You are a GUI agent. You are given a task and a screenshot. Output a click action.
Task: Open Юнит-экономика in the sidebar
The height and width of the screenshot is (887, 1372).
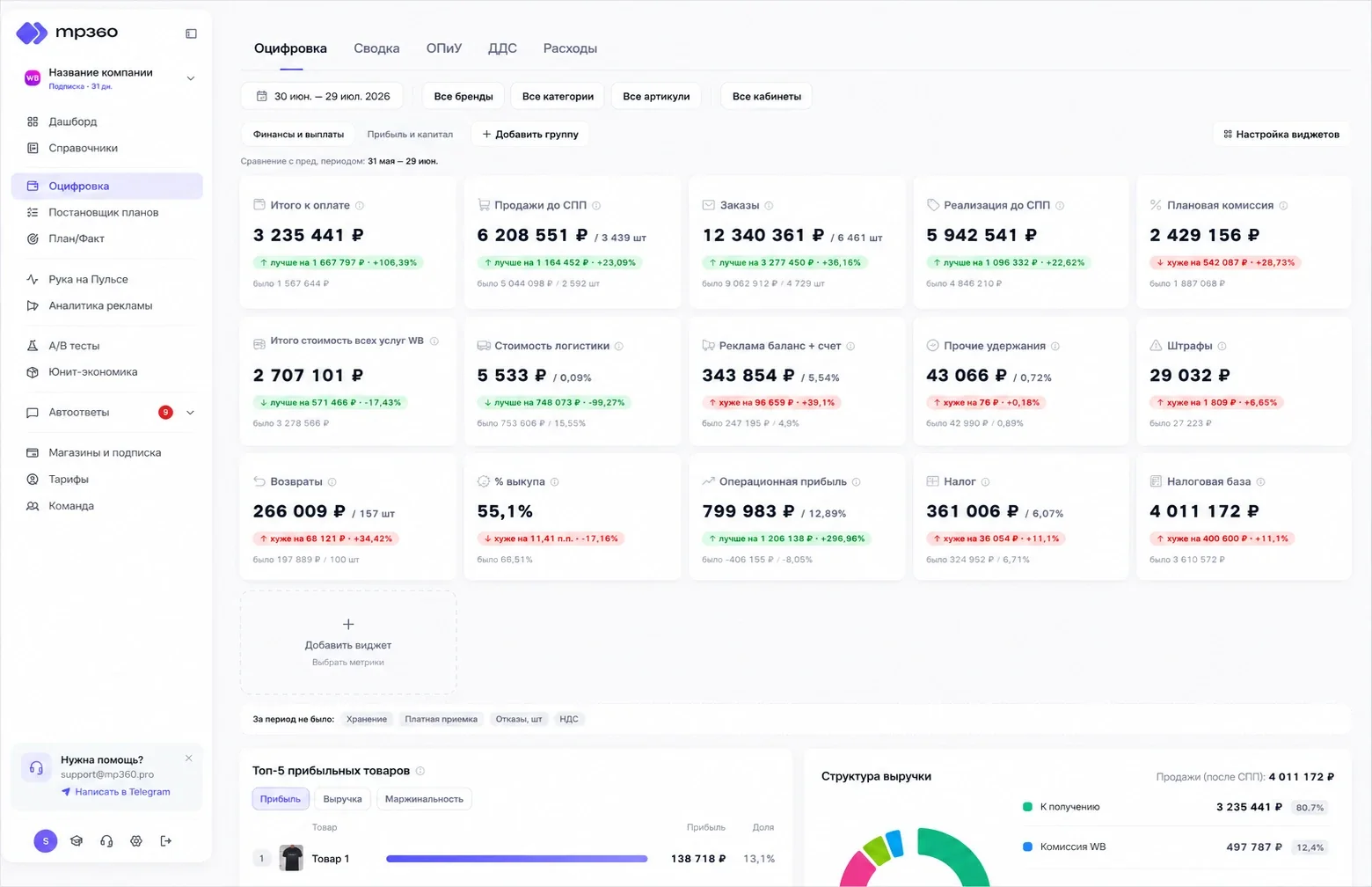point(107,372)
